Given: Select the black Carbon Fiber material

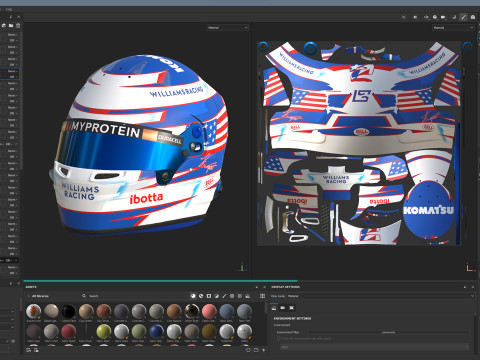Looking at the screenshot, I should pyautogui.click(x=69, y=311).
